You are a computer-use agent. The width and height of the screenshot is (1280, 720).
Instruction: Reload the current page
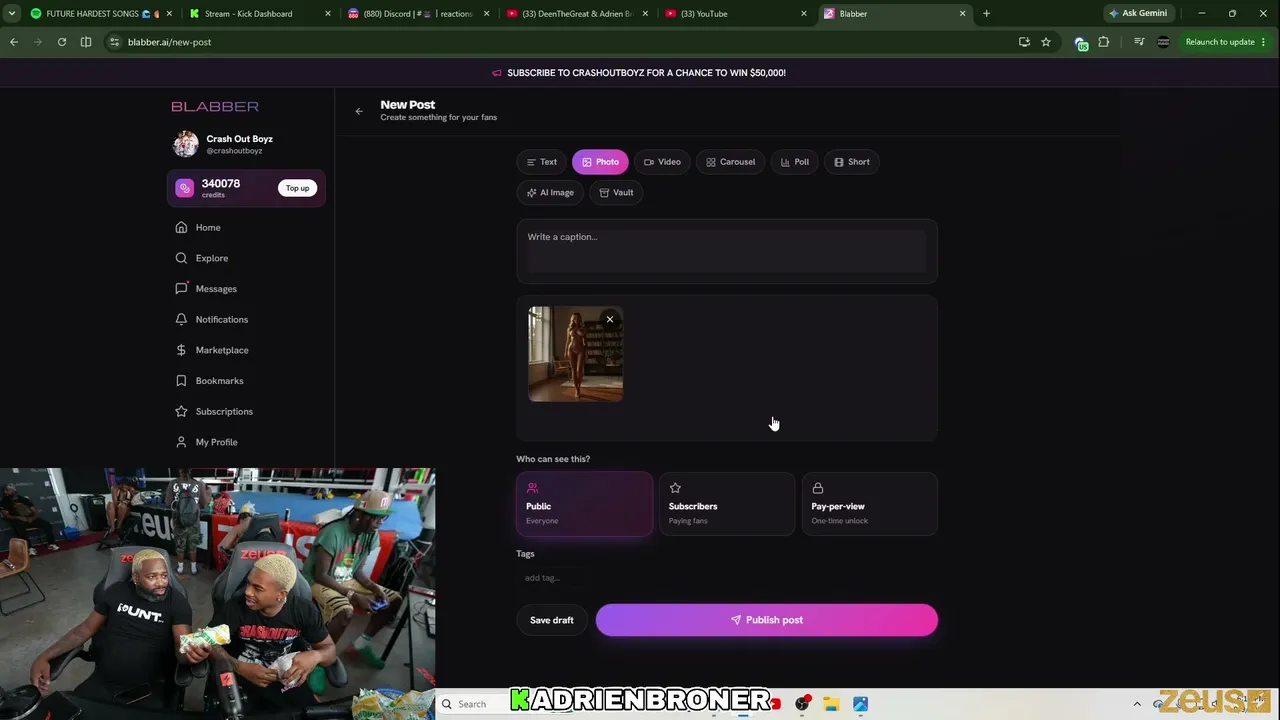pyautogui.click(x=62, y=42)
